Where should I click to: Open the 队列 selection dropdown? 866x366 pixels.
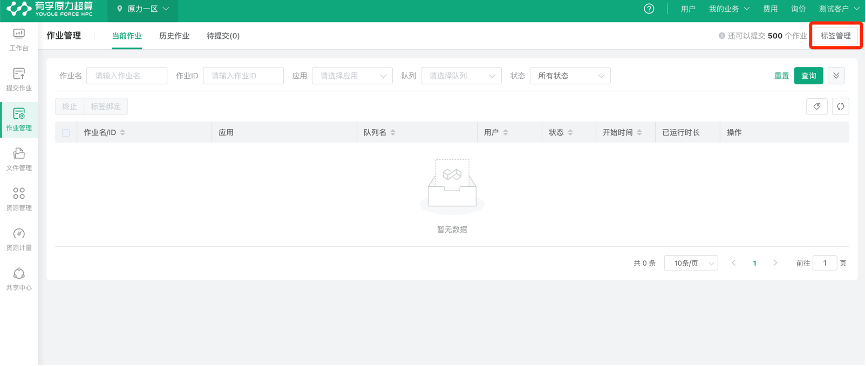point(461,76)
